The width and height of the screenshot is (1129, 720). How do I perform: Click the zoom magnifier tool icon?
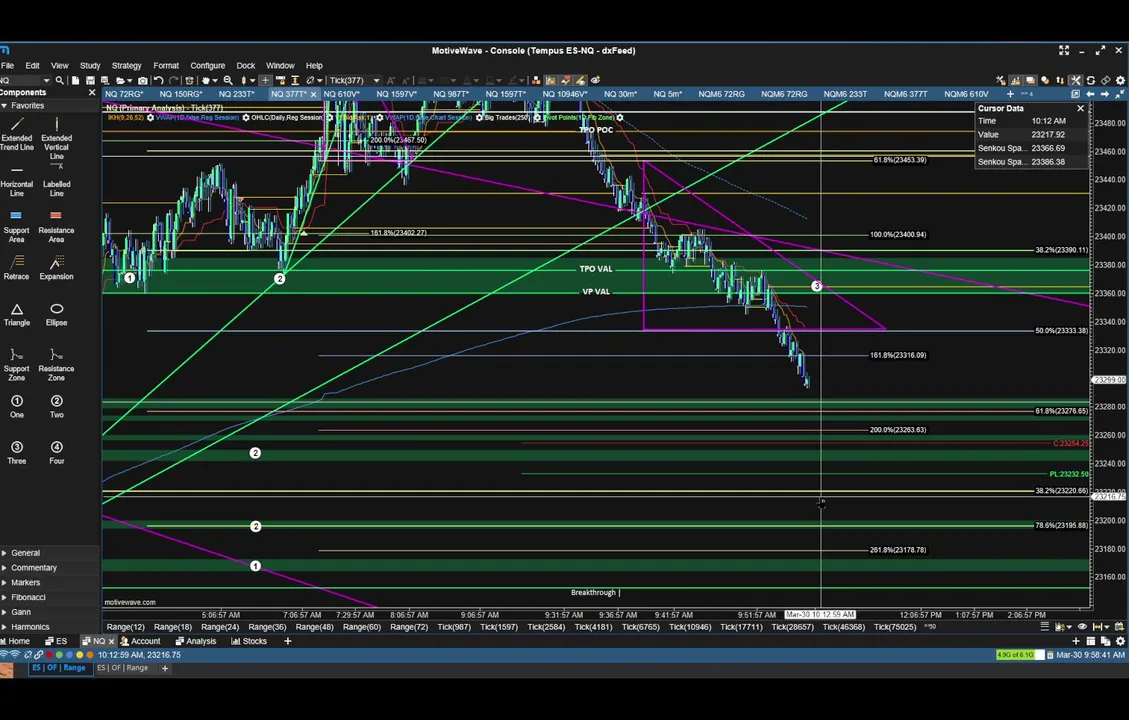click(x=228, y=81)
